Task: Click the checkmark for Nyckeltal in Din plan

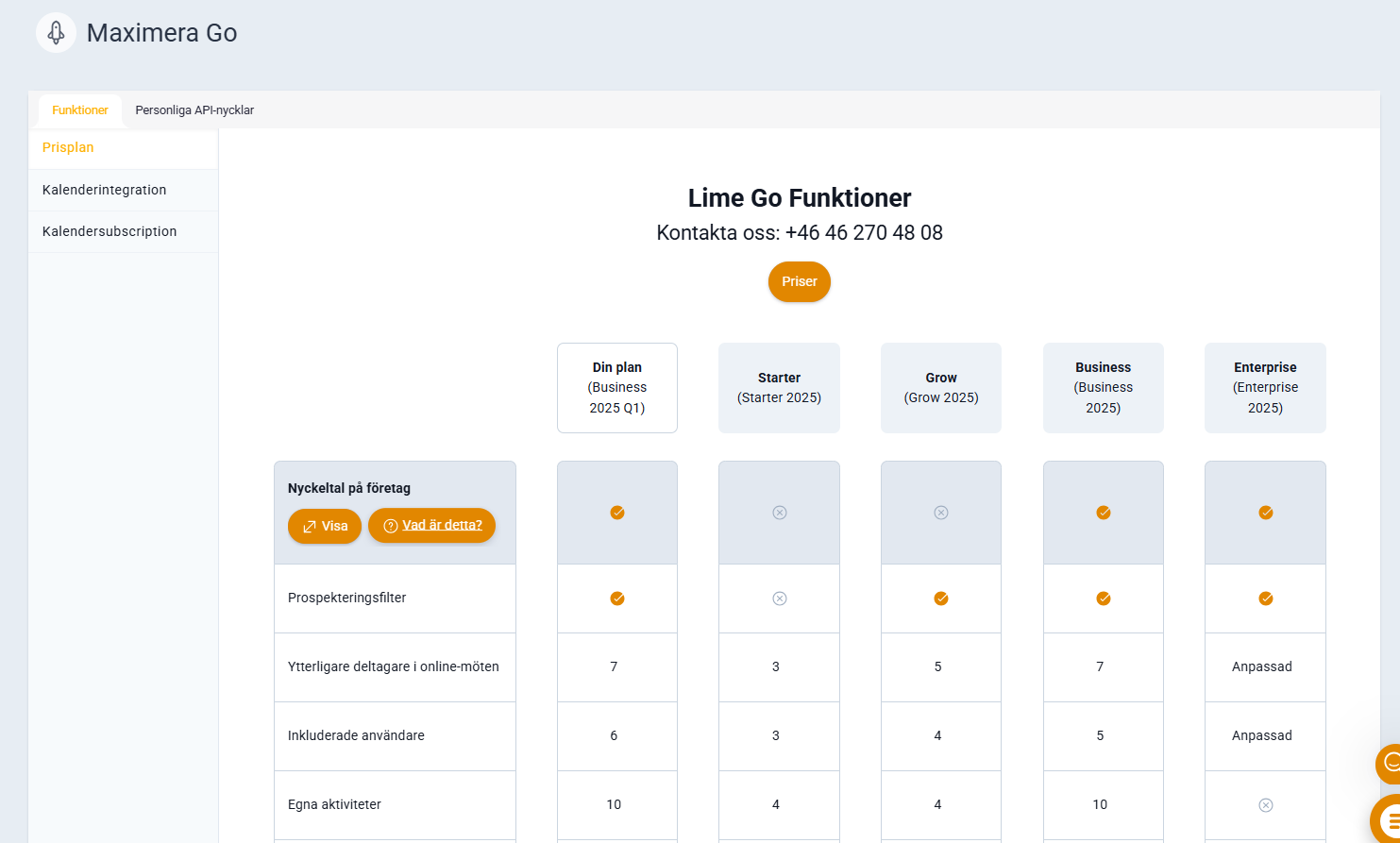Action: coord(617,513)
